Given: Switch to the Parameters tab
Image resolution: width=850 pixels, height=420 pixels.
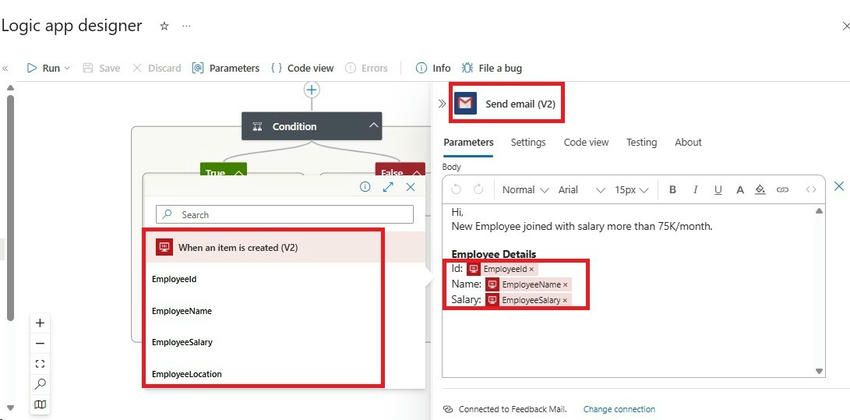Looking at the screenshot, I should [x=468, y=143].
